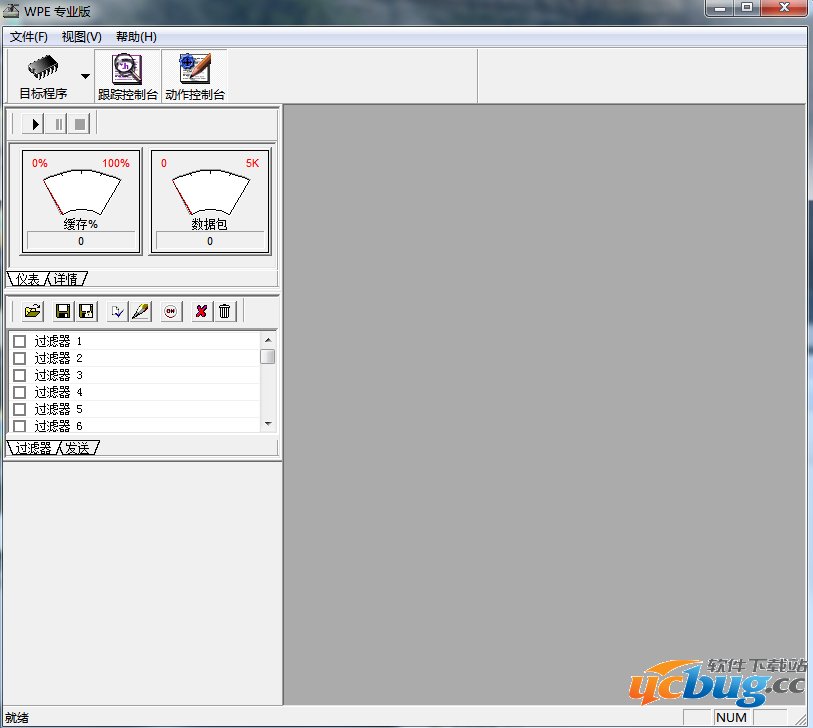Click the filter list scroll down arrow
The height and width of the screenshot is (728, 813).
pos(268,424)
